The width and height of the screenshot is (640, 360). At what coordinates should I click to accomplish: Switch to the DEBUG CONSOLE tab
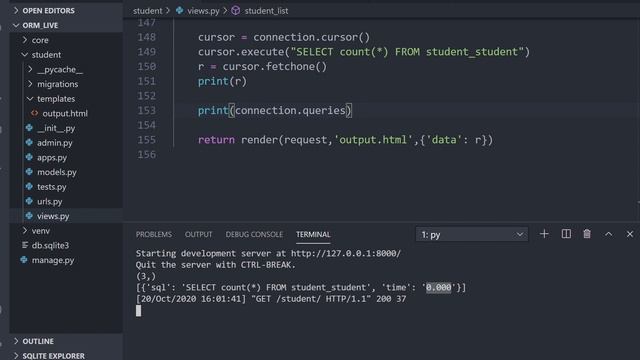point(254,234)
